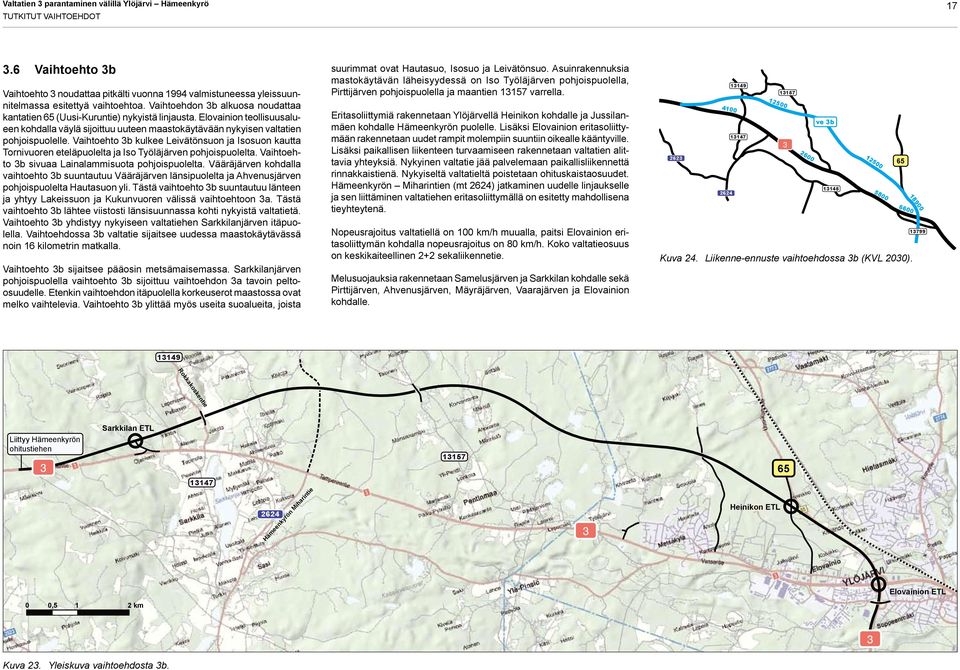Screen dimensions: 960x670
Task: Click red route 3 shield near Metsäkylä
Action: click(x=585, y=530)
